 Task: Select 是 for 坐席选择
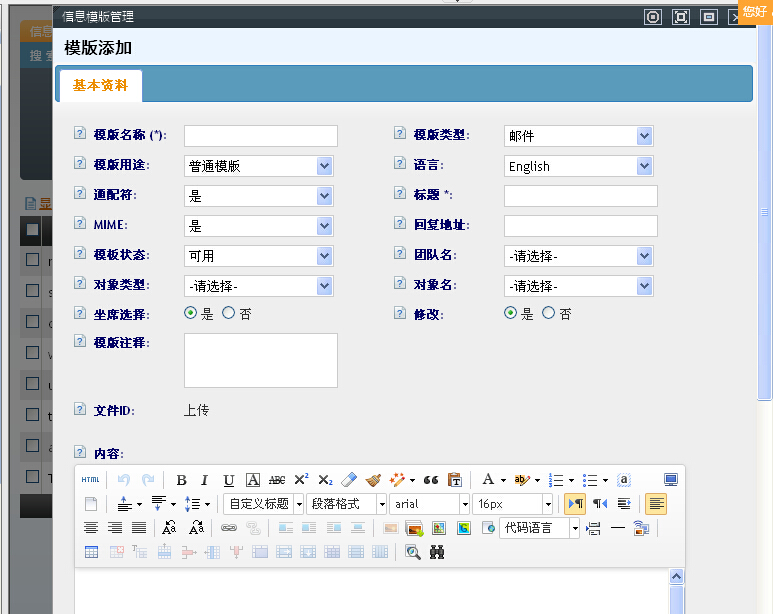point(191,313)
